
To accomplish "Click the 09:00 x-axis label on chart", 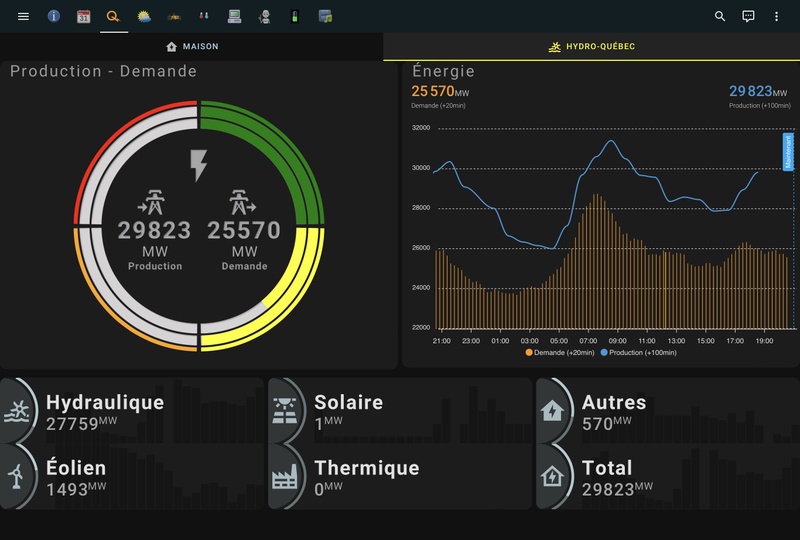I will [617, 341].
